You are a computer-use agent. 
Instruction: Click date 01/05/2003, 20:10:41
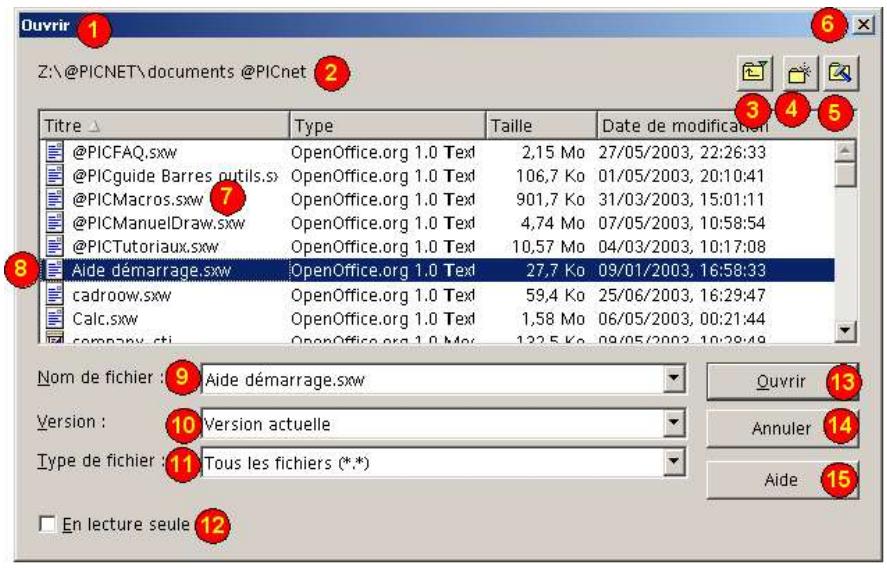682,176
